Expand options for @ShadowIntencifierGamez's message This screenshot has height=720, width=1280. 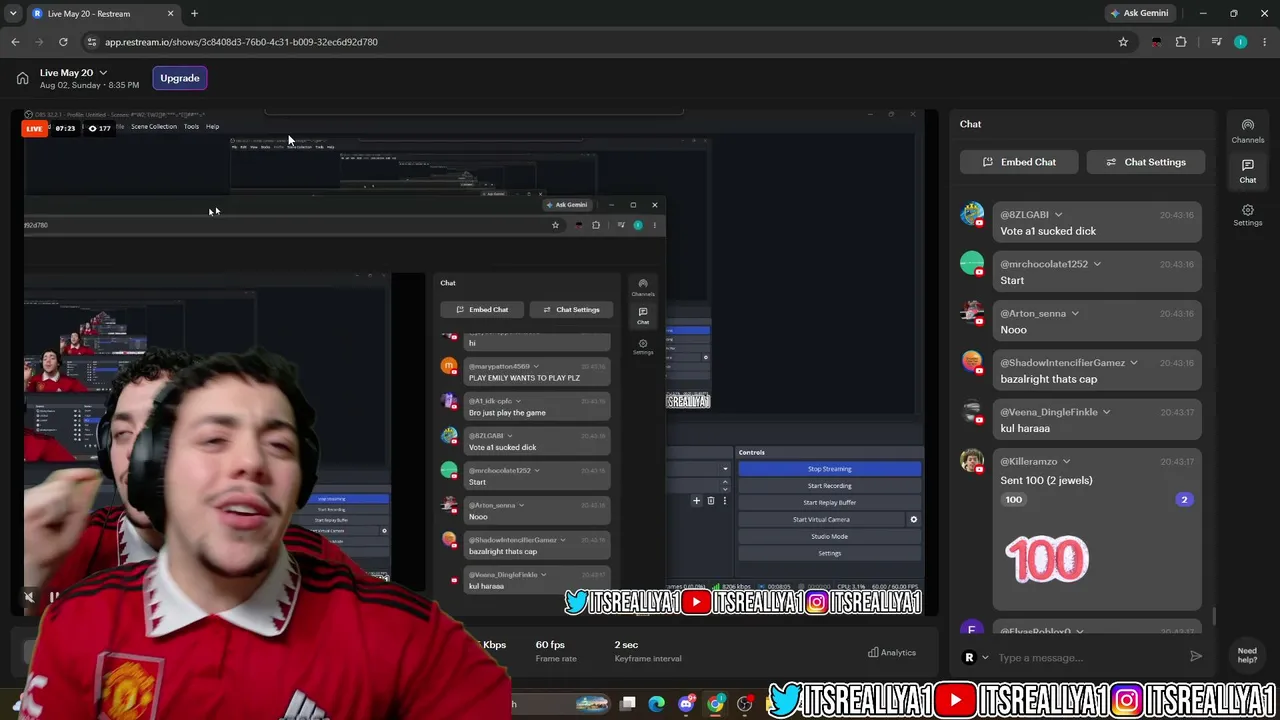[1134, 363]
